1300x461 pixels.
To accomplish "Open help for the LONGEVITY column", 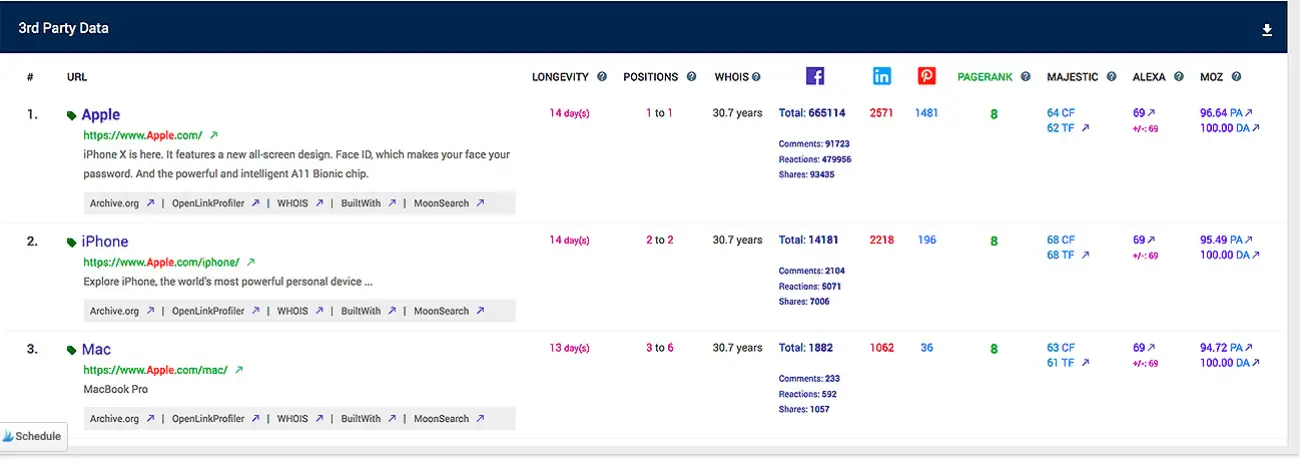I will (x=602, y=77).
